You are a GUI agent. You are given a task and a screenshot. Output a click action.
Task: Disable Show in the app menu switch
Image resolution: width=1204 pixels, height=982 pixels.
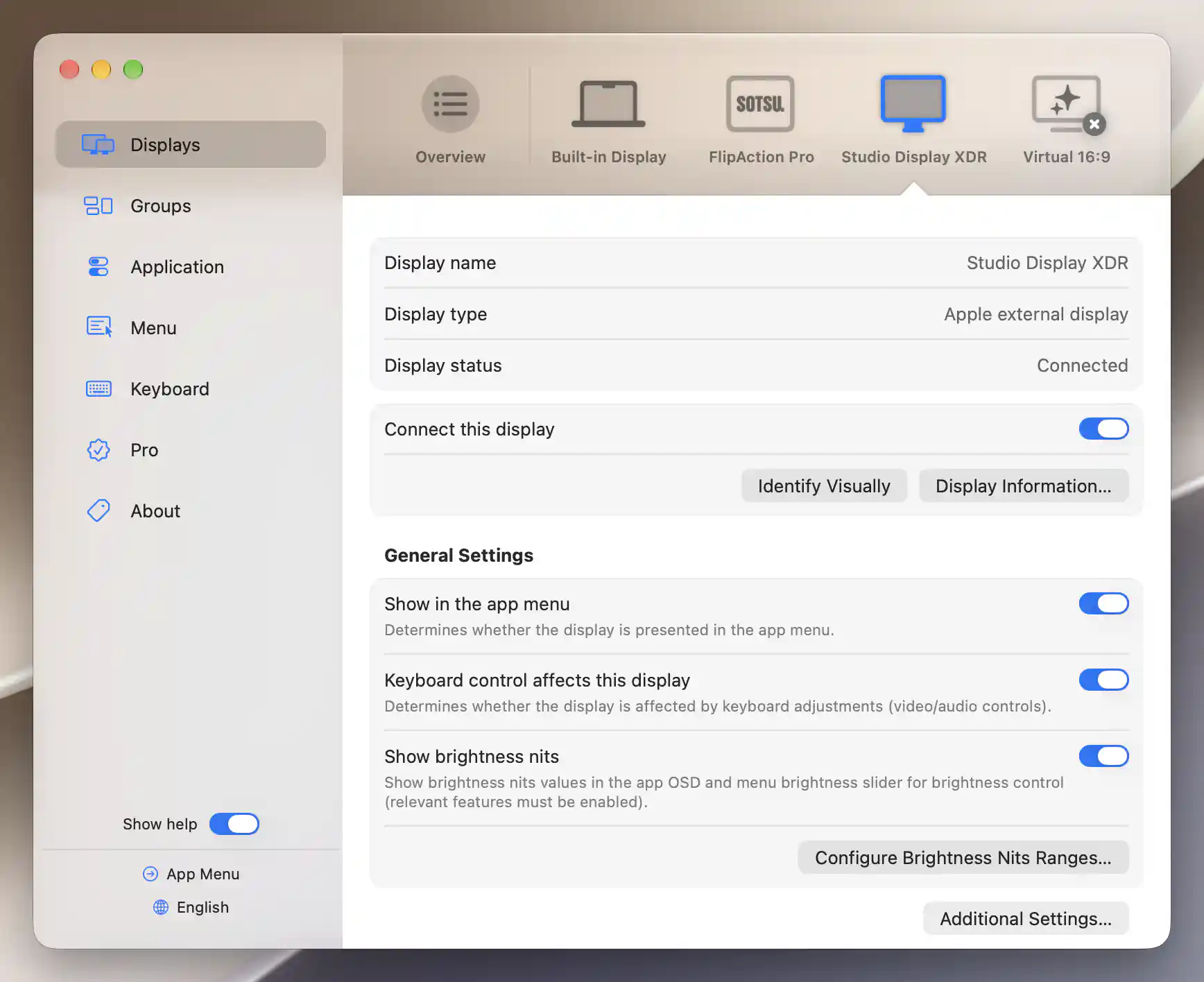point(1103,603)
